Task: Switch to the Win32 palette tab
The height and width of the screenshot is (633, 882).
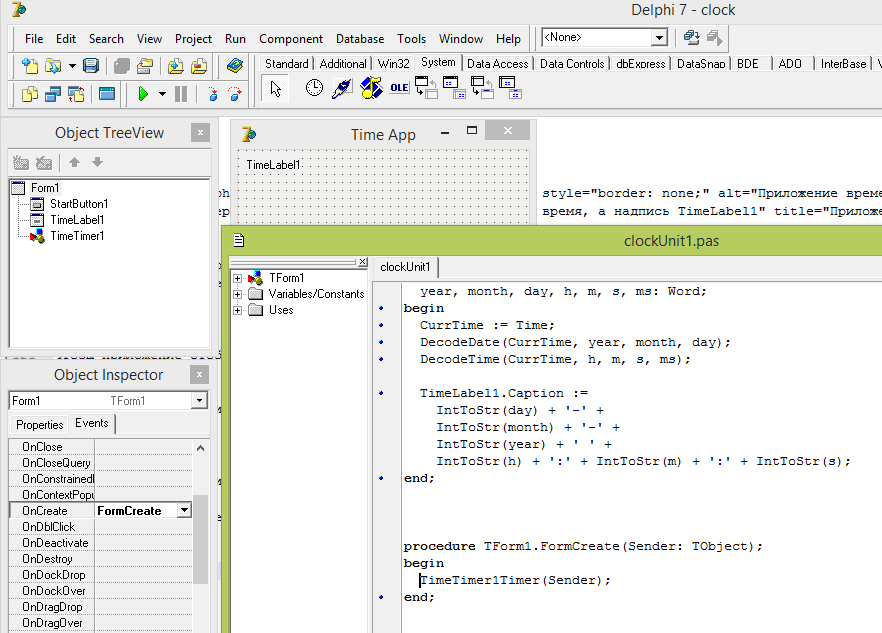Action: [393, 64]
